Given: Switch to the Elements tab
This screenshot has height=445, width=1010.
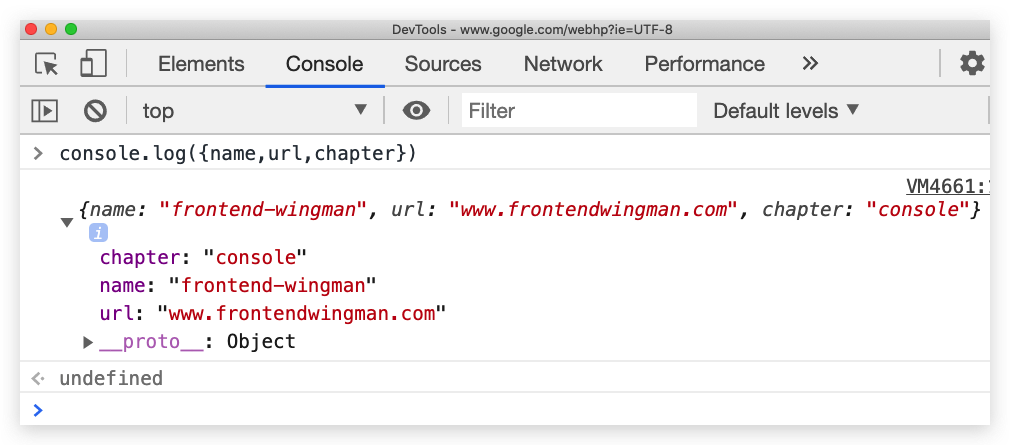Looking at the screenshot, I should click(201, 64).
